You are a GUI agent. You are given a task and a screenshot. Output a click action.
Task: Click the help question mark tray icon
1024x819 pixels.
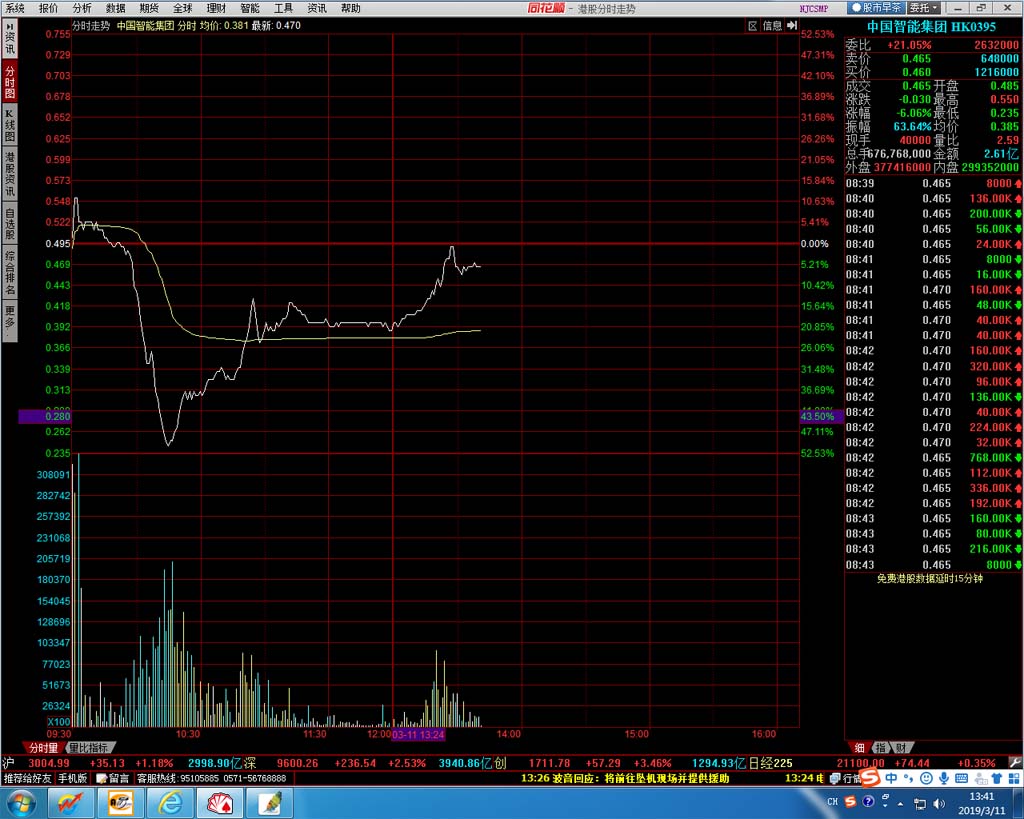(x=868, y=801)
